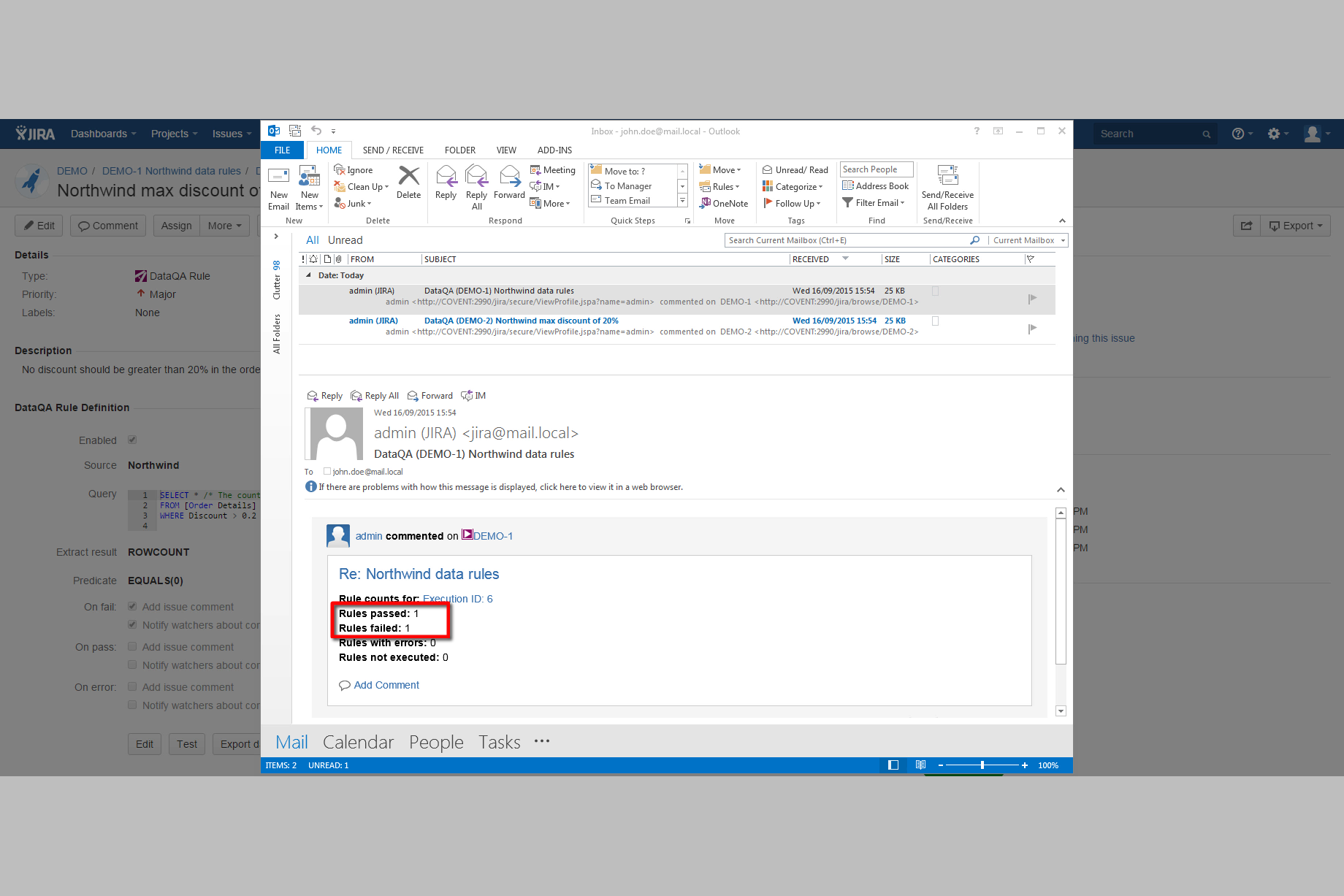This screenshot has width=1344, height=896.
Task: Switch to SEND / RECEIVE tab
Action: click(393, 150)
